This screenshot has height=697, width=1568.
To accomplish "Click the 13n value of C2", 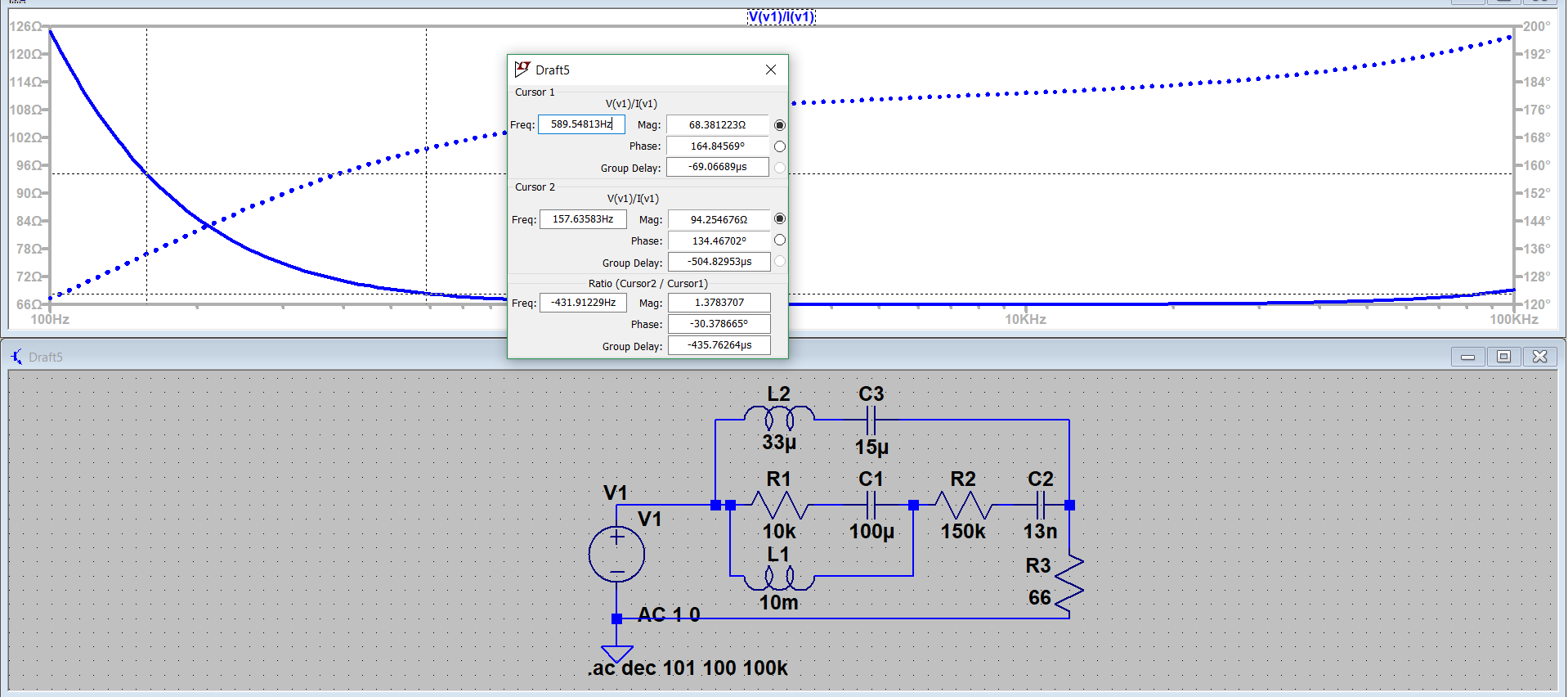I will (1040, 532).
